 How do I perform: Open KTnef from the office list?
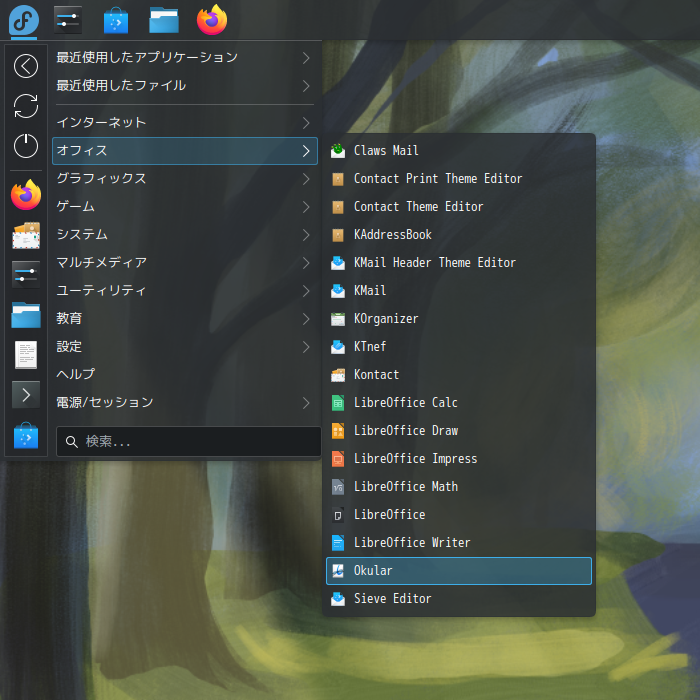pyautogui.click(x=459, y=347)
